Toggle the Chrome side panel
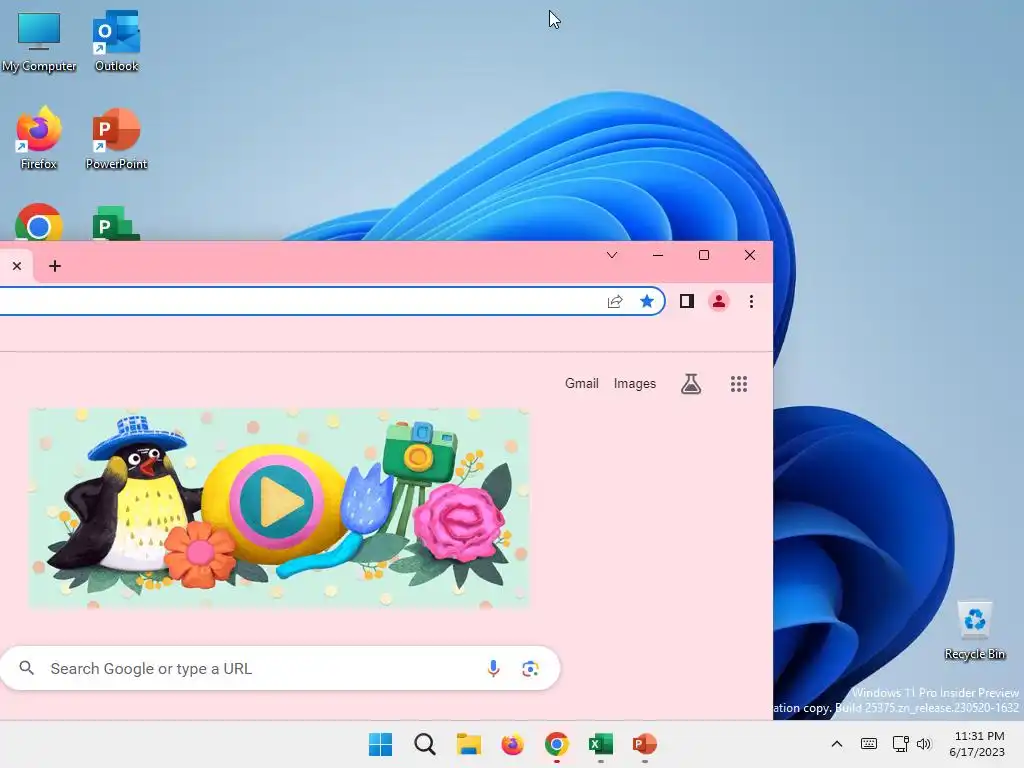 tap(686, 301)
